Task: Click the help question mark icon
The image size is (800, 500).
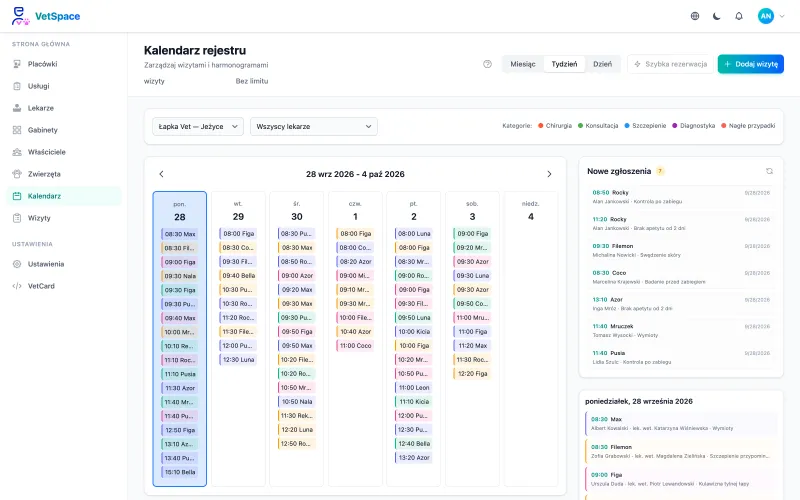Action: (487, 64)
